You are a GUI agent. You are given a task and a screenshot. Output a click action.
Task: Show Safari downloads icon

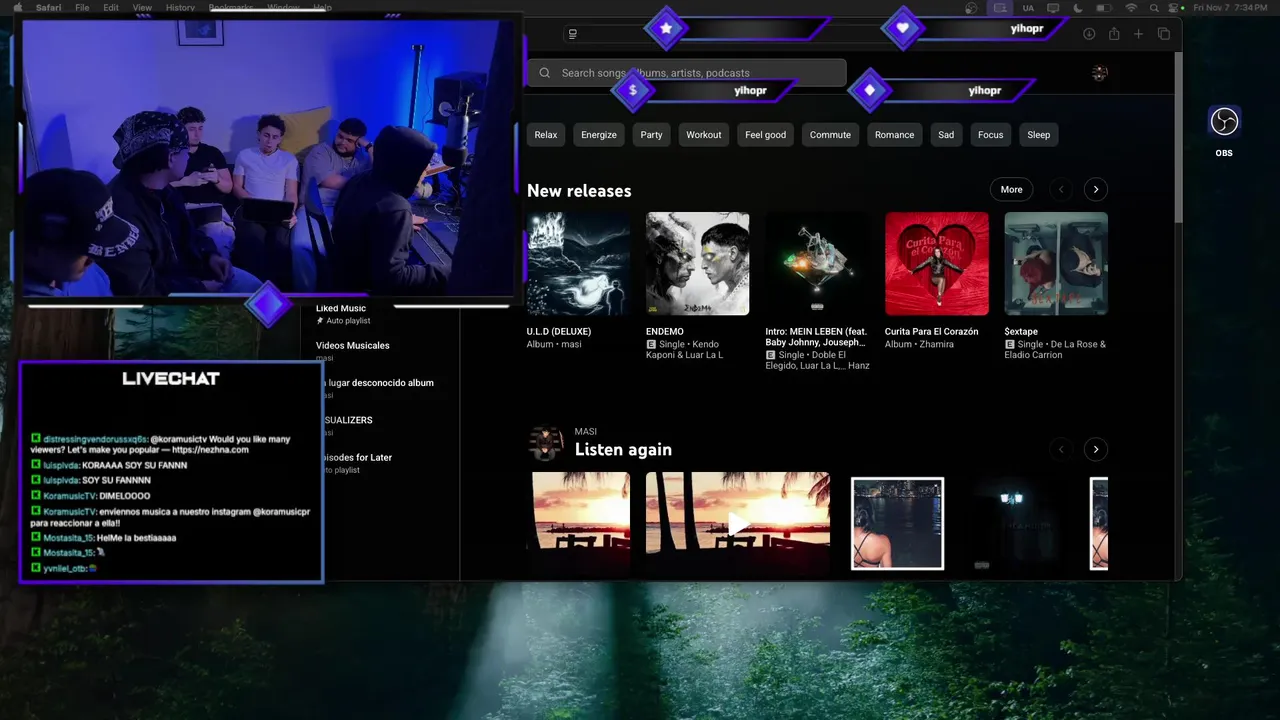pos(1089,34)
